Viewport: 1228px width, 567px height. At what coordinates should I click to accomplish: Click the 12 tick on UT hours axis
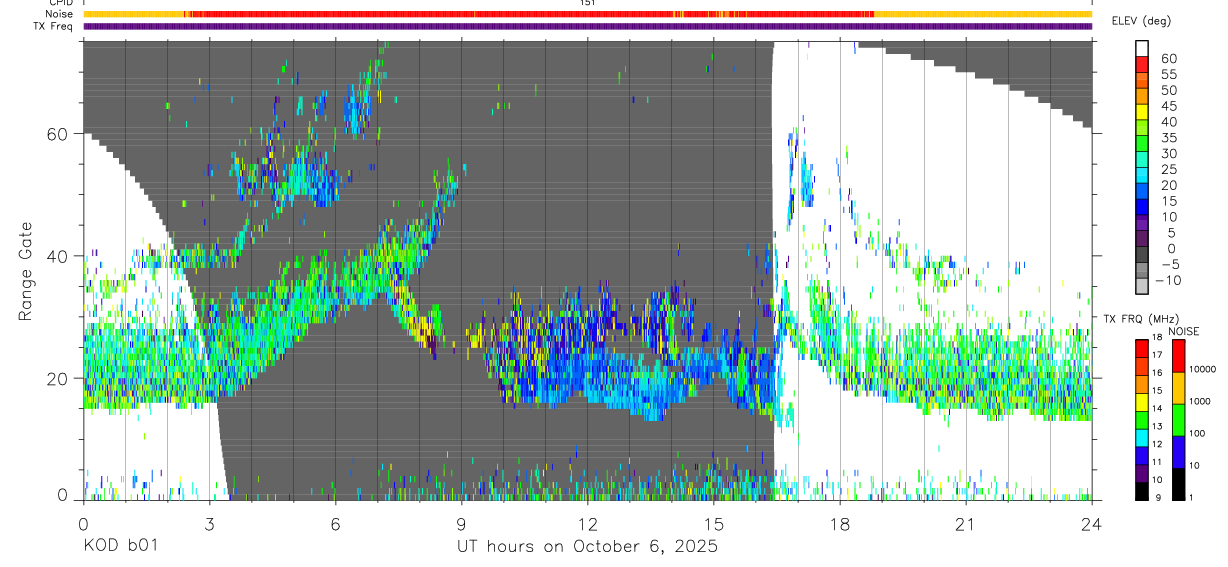(x=588, y=523)
